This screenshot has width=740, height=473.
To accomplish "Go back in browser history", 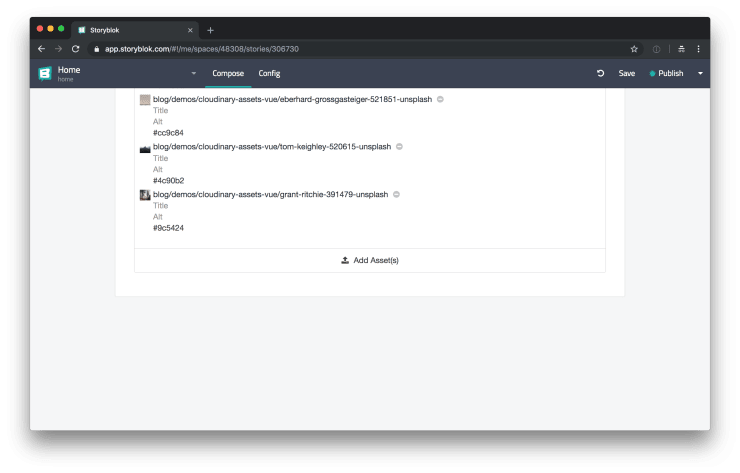I will tap(42, 49).
